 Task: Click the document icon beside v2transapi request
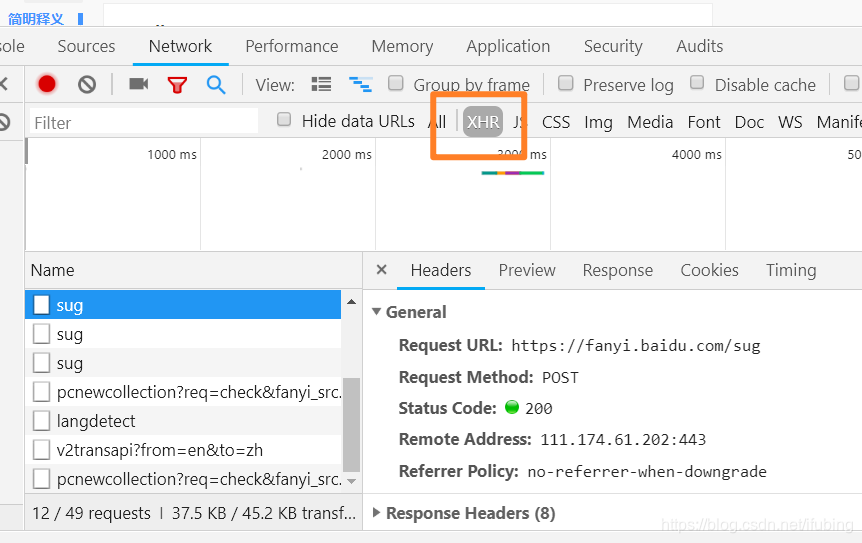coord(41,450)
